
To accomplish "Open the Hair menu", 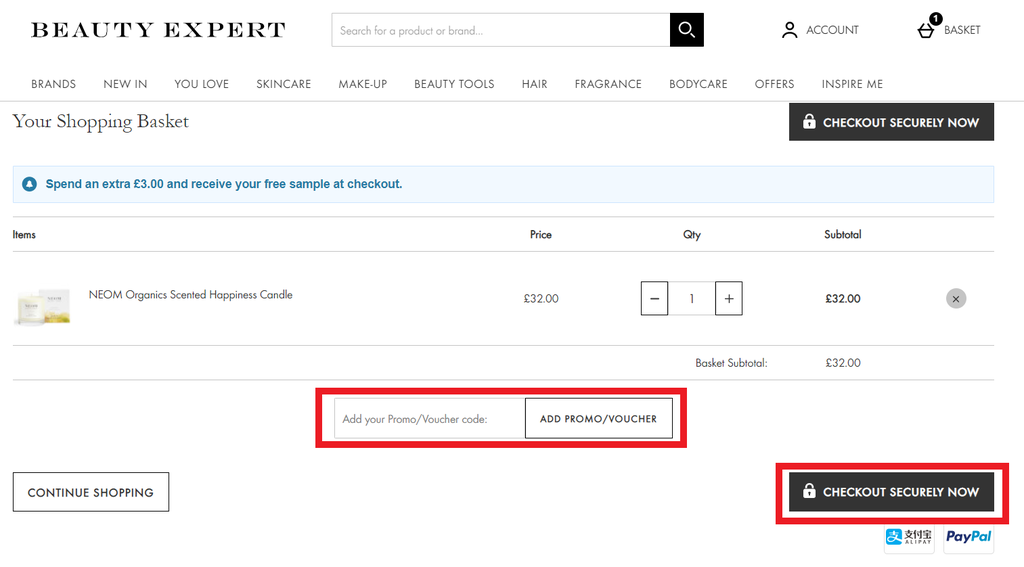I will [x=534, y=84].
